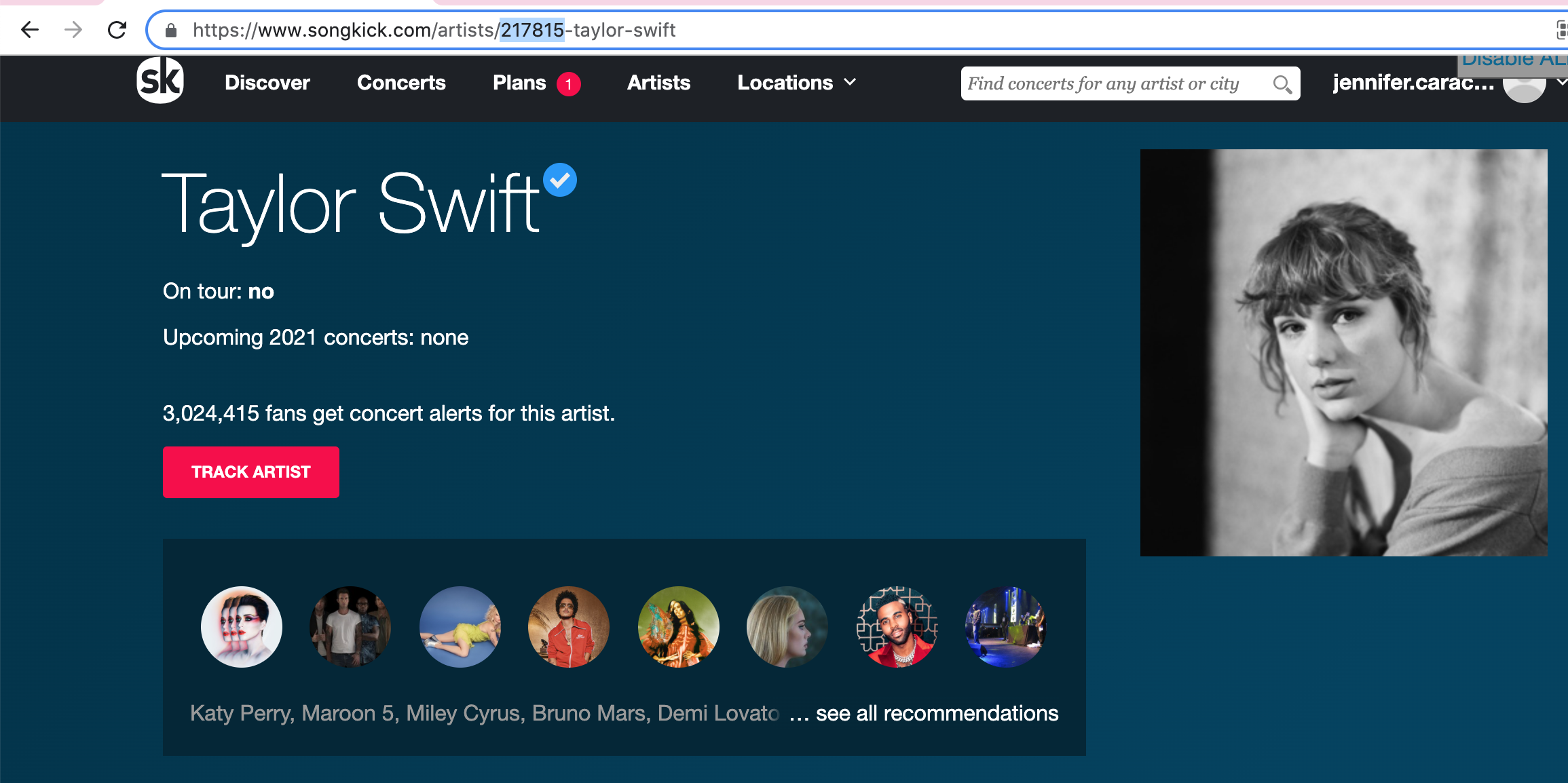The image size is (1568, 783).
Task: Click Taylor Swift large artist photo
Action: [1344, 353]
